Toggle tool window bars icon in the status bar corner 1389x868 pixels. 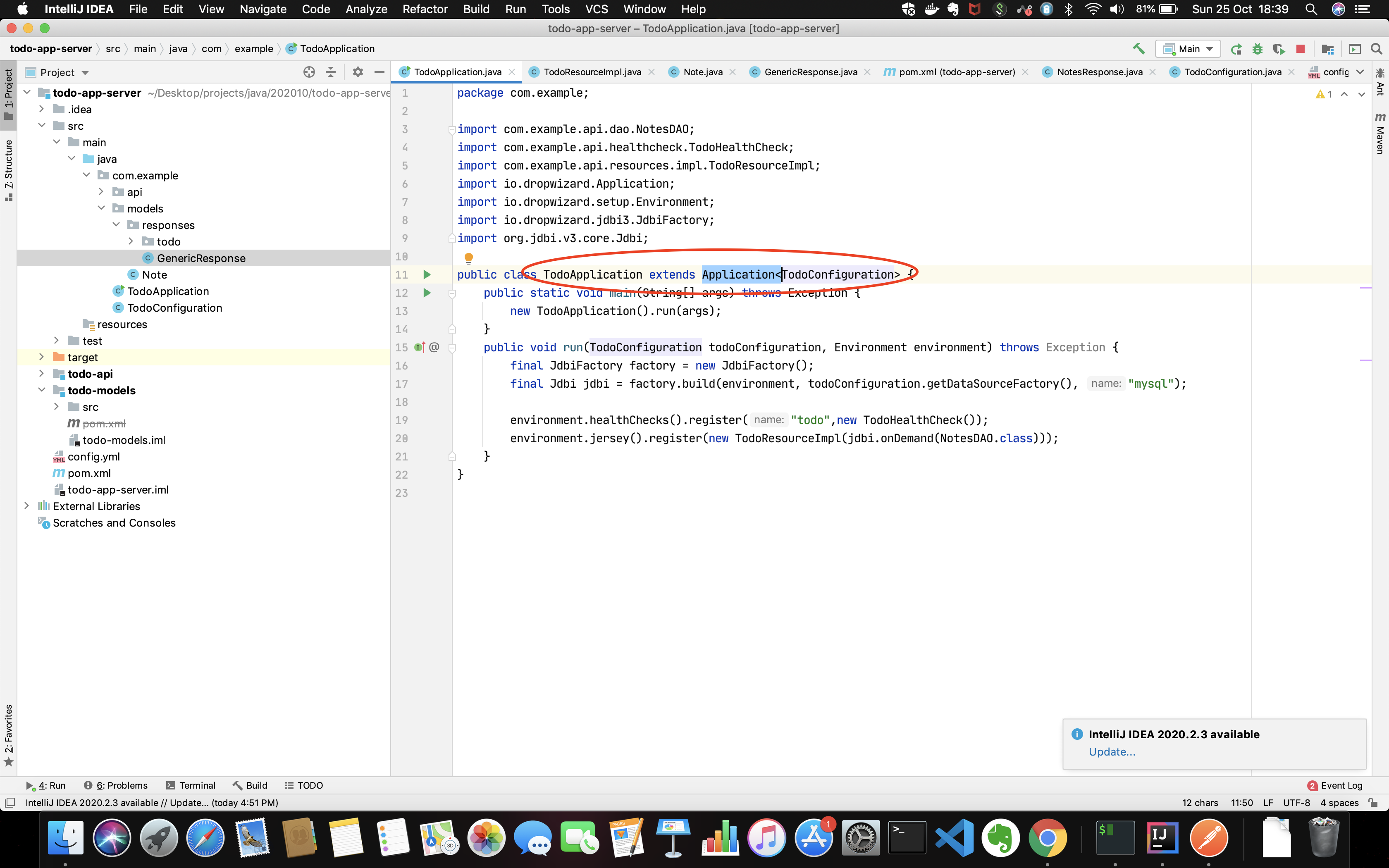click(x=10, y=803)
